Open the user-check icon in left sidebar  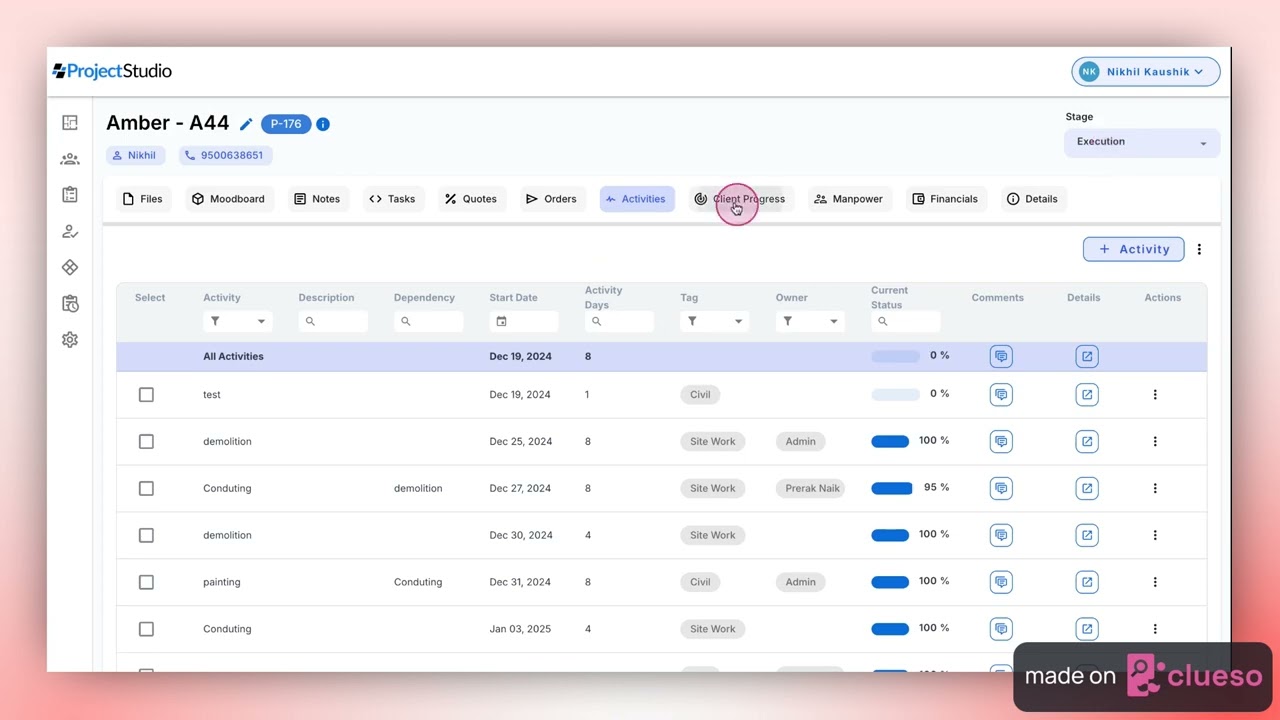(x=70, y=231)
